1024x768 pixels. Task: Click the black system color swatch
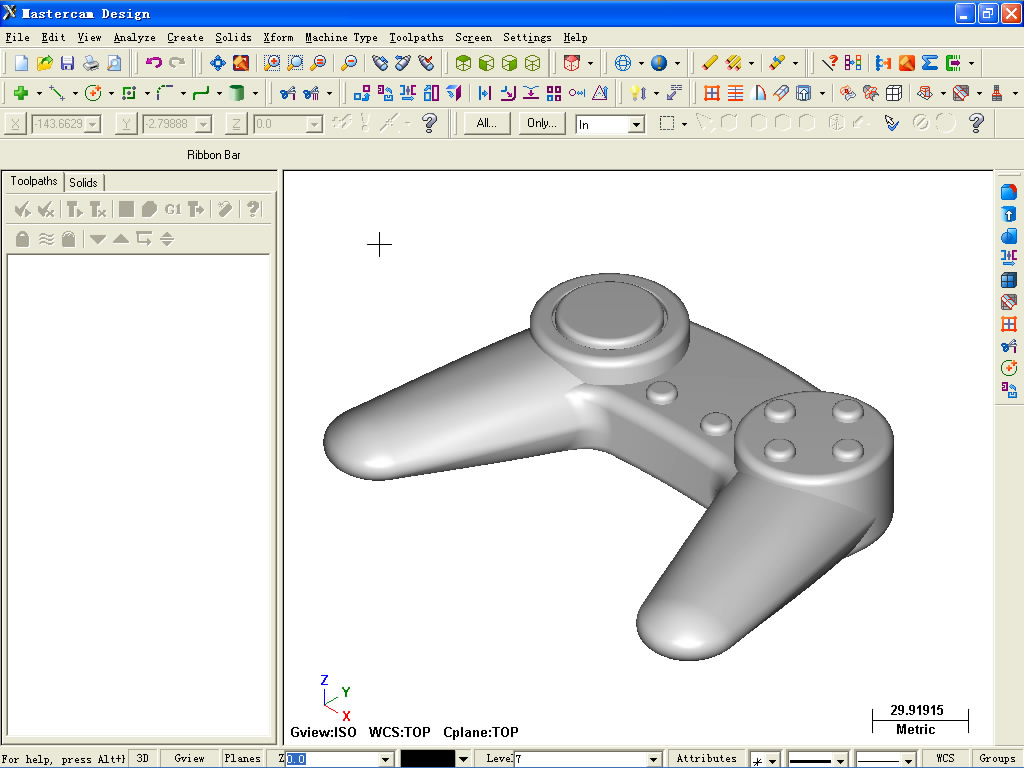coord(427,759)
